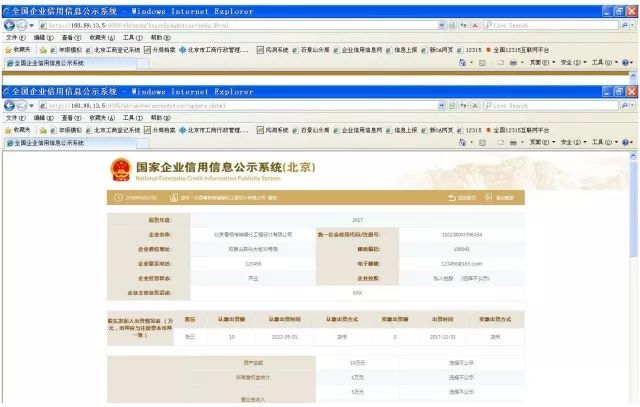Open 年报模拟 favorite in front window
The image size is (640, 407).
coord(66,130)
